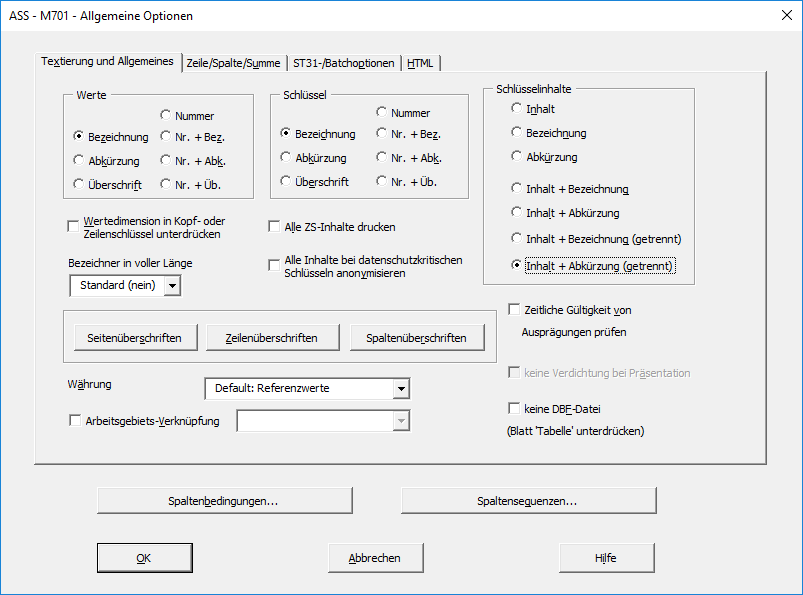This screenshot has height=595, width=803.
Task: Open the Arbeitsgebiets-Verknüpfung dropdown arrow
Action: [402, 421]
